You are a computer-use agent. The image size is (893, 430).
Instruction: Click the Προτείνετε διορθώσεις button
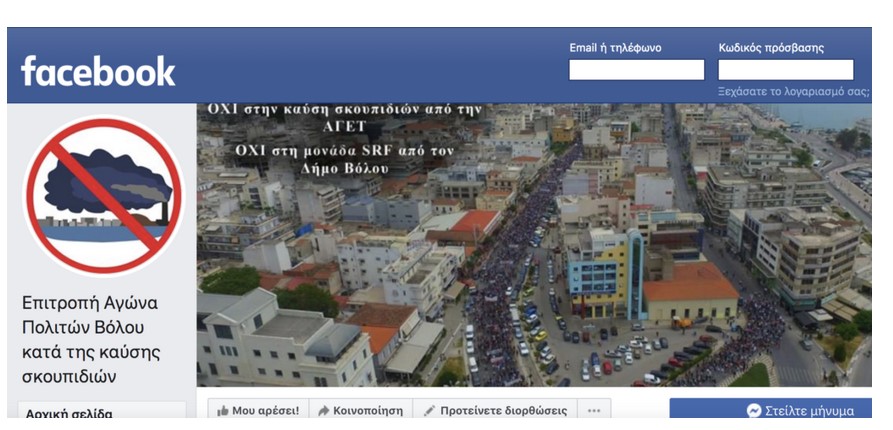click(495, 409)
